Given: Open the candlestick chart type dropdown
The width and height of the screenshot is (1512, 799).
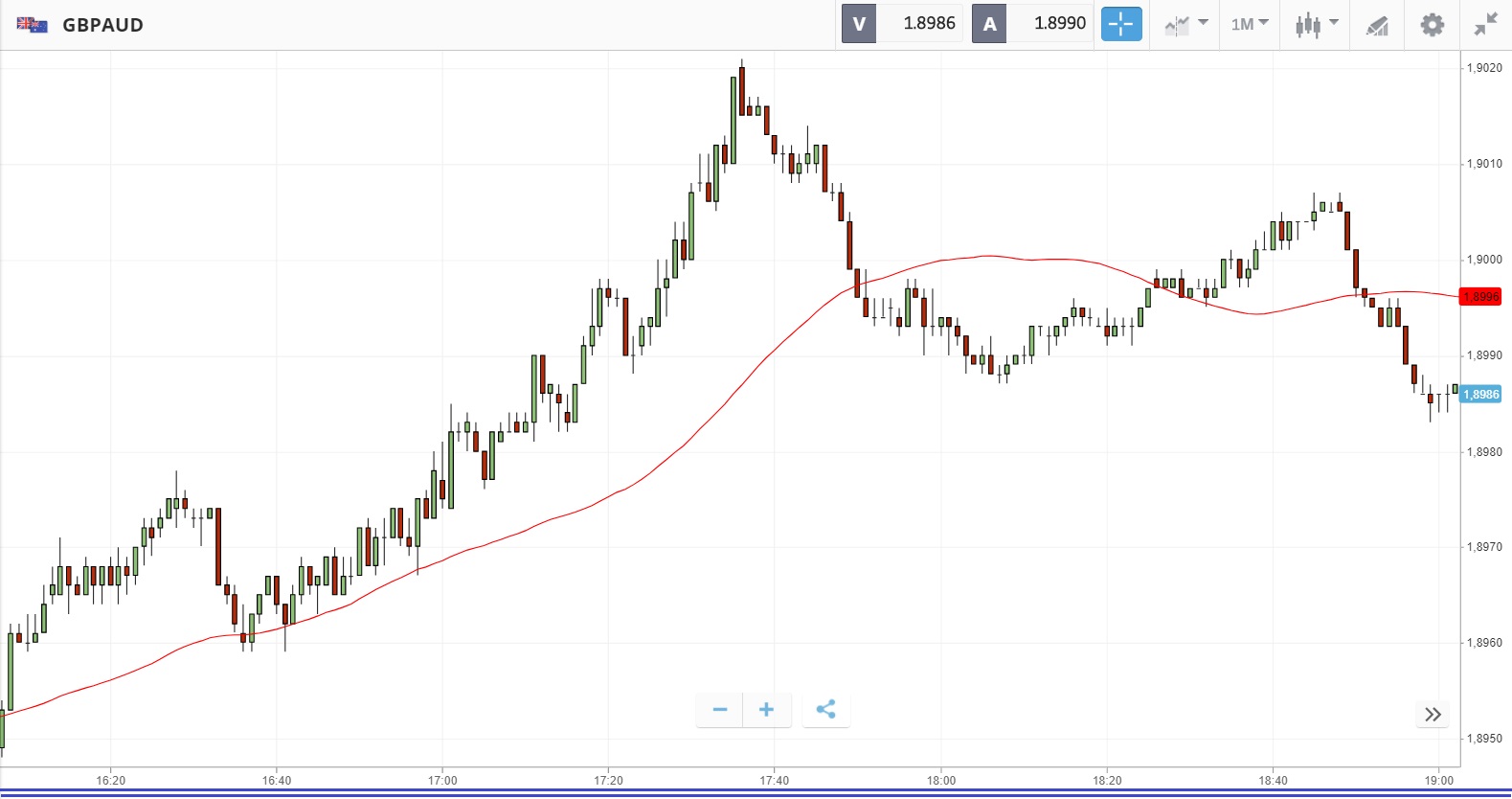Looking at the screenshot, I should pos(1316,25).
